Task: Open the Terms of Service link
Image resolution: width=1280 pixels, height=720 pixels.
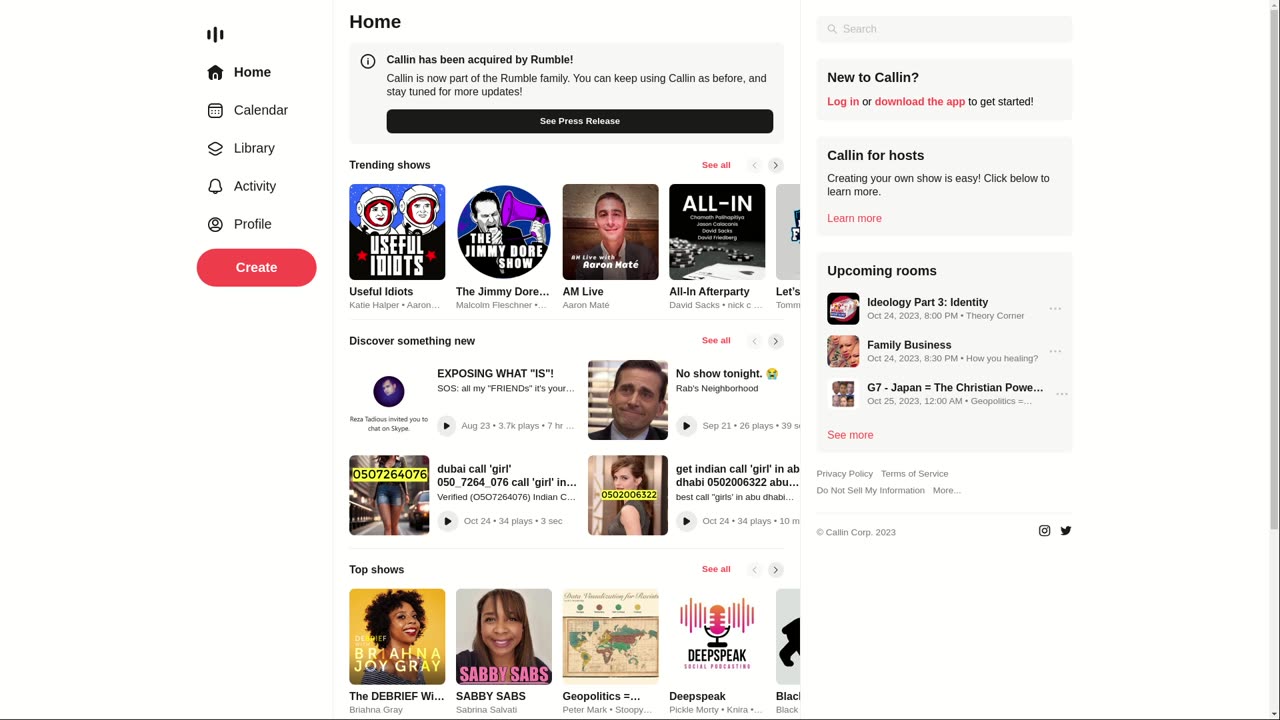Action: (914, 474)
